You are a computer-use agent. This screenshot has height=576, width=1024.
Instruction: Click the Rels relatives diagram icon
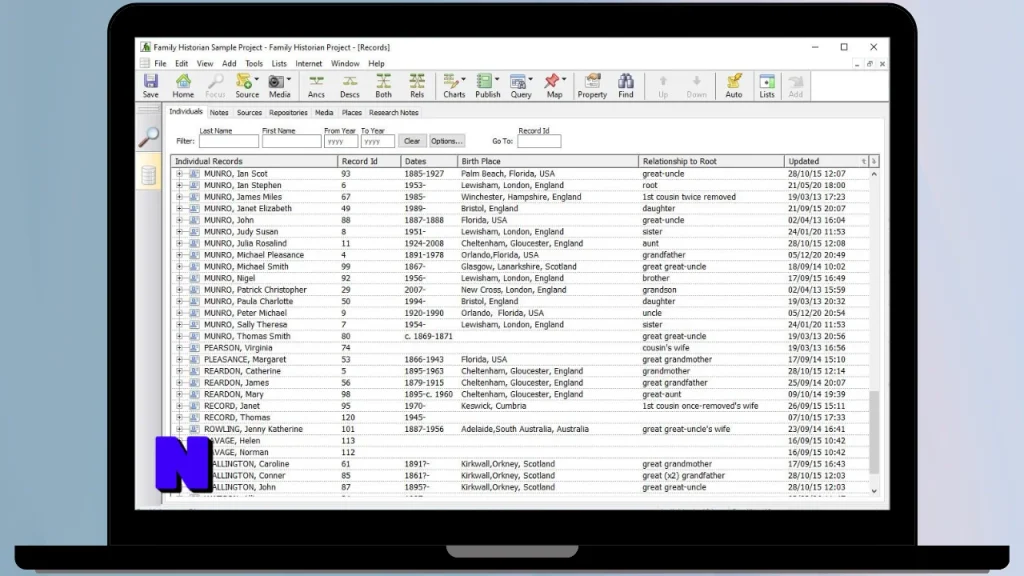[417, 86]
